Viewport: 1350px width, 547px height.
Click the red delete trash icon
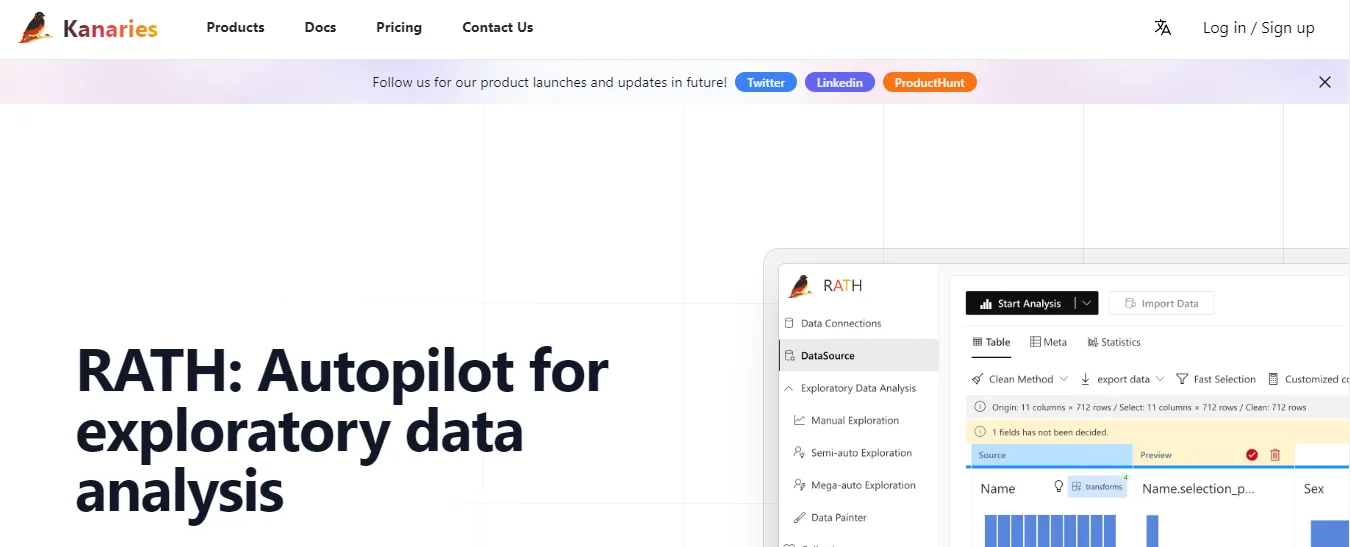click(x=1275, y=455)
